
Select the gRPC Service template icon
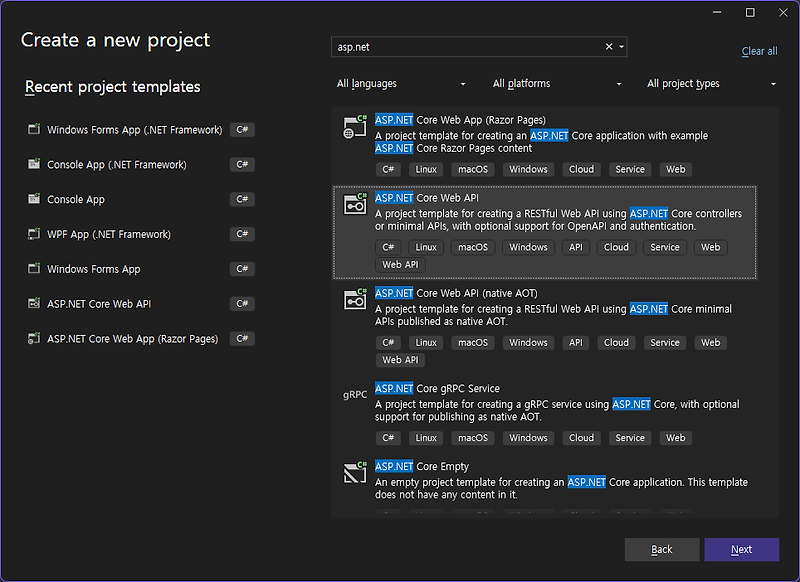point(354,395)
